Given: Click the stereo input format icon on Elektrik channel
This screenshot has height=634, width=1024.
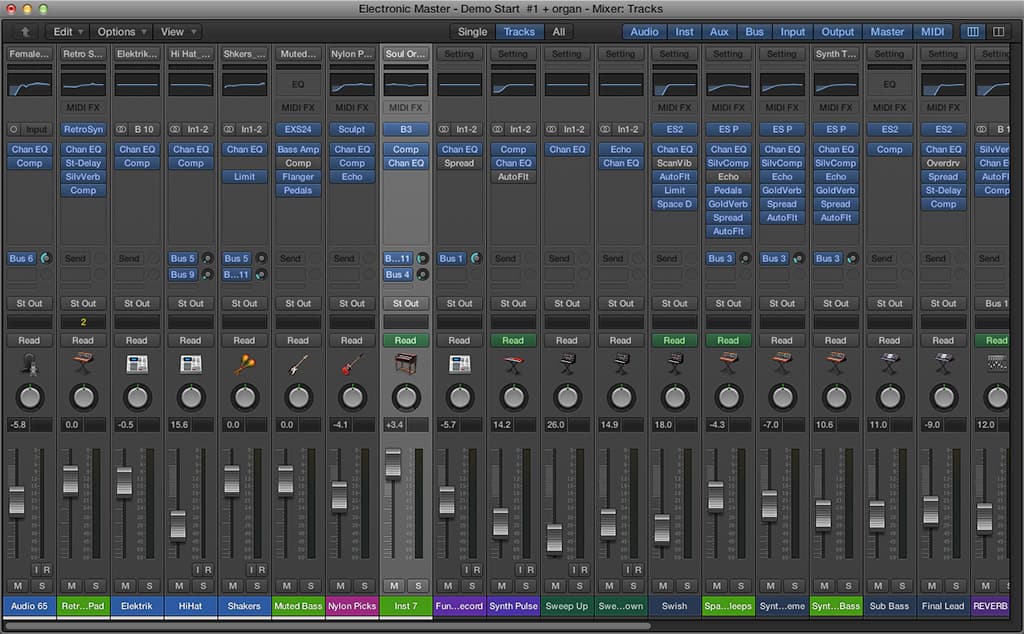Looking at the screenshot, I should click(x=121, y=129).
